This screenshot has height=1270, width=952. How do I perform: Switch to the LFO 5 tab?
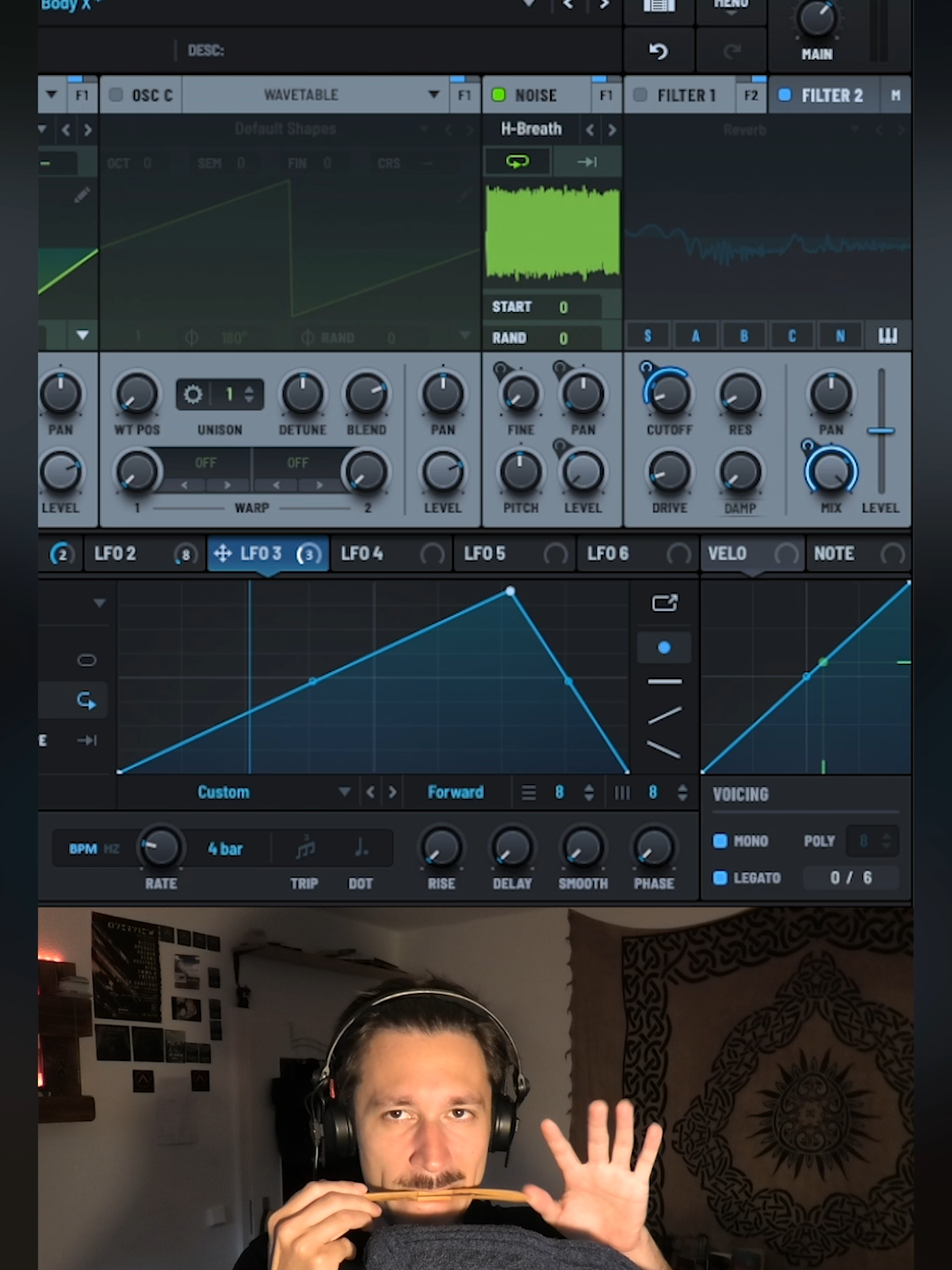coord(515,553)
